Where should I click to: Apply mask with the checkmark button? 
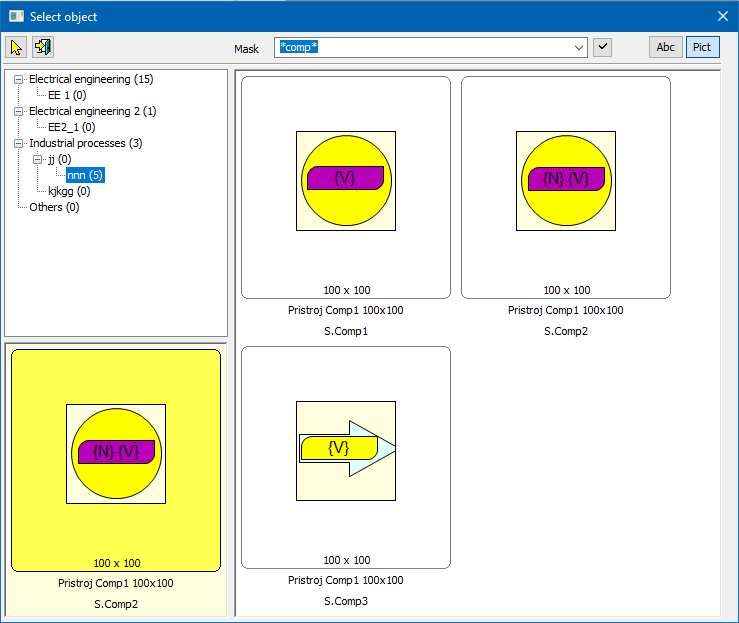(602, 47)
